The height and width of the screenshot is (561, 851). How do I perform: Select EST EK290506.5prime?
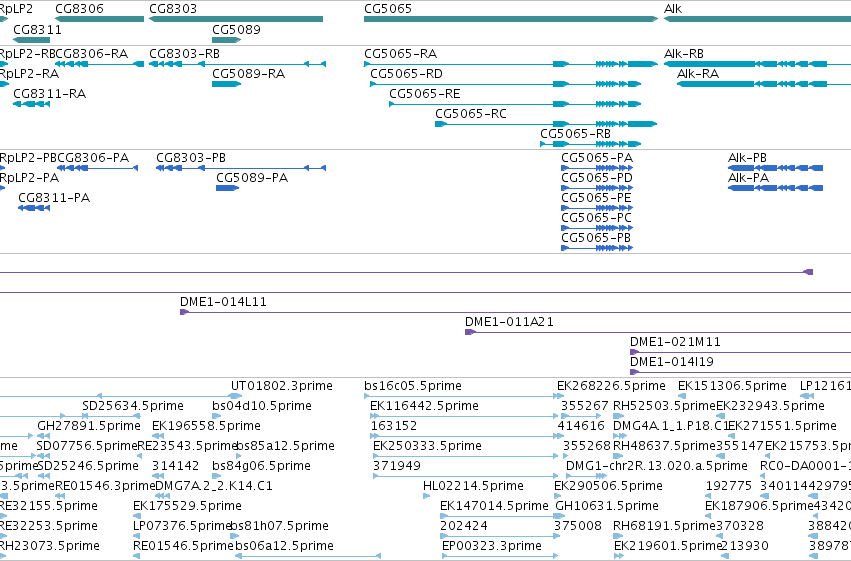click(608, 486)
